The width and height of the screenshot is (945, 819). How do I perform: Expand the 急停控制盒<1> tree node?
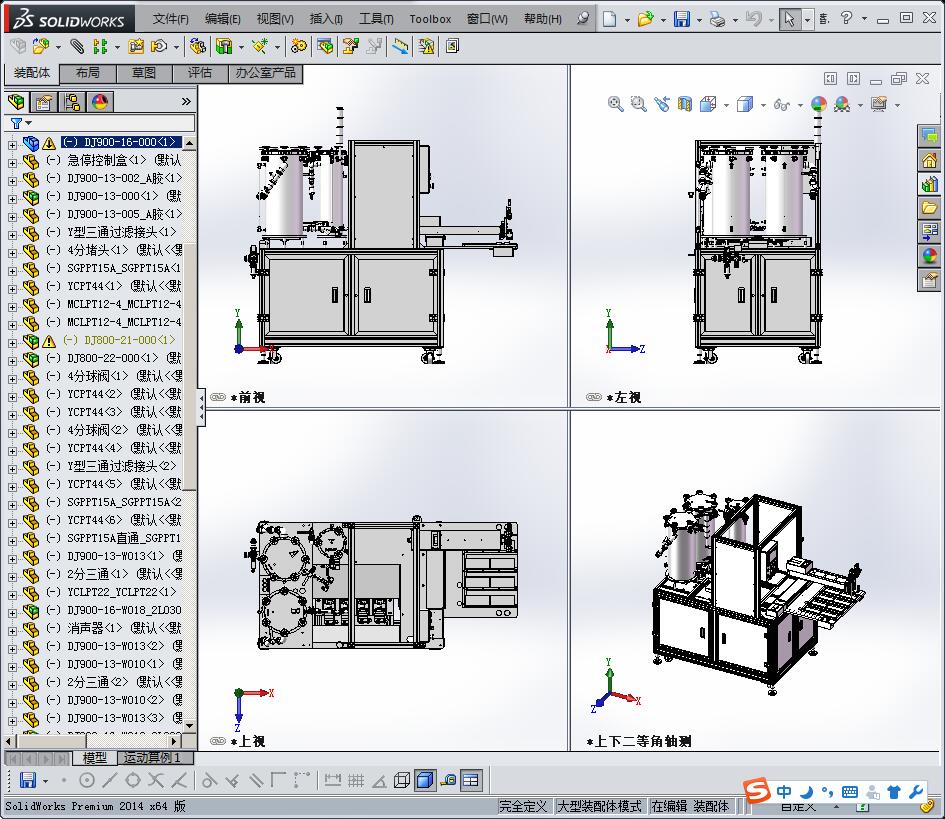pos(12,162)
